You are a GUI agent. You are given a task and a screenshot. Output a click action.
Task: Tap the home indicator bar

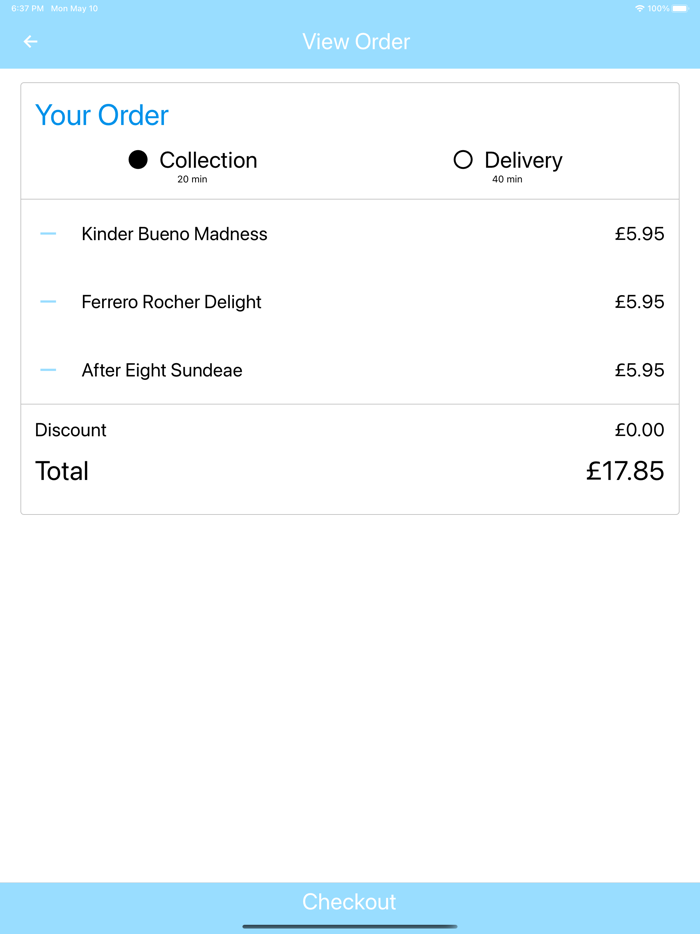click(350, 926)
